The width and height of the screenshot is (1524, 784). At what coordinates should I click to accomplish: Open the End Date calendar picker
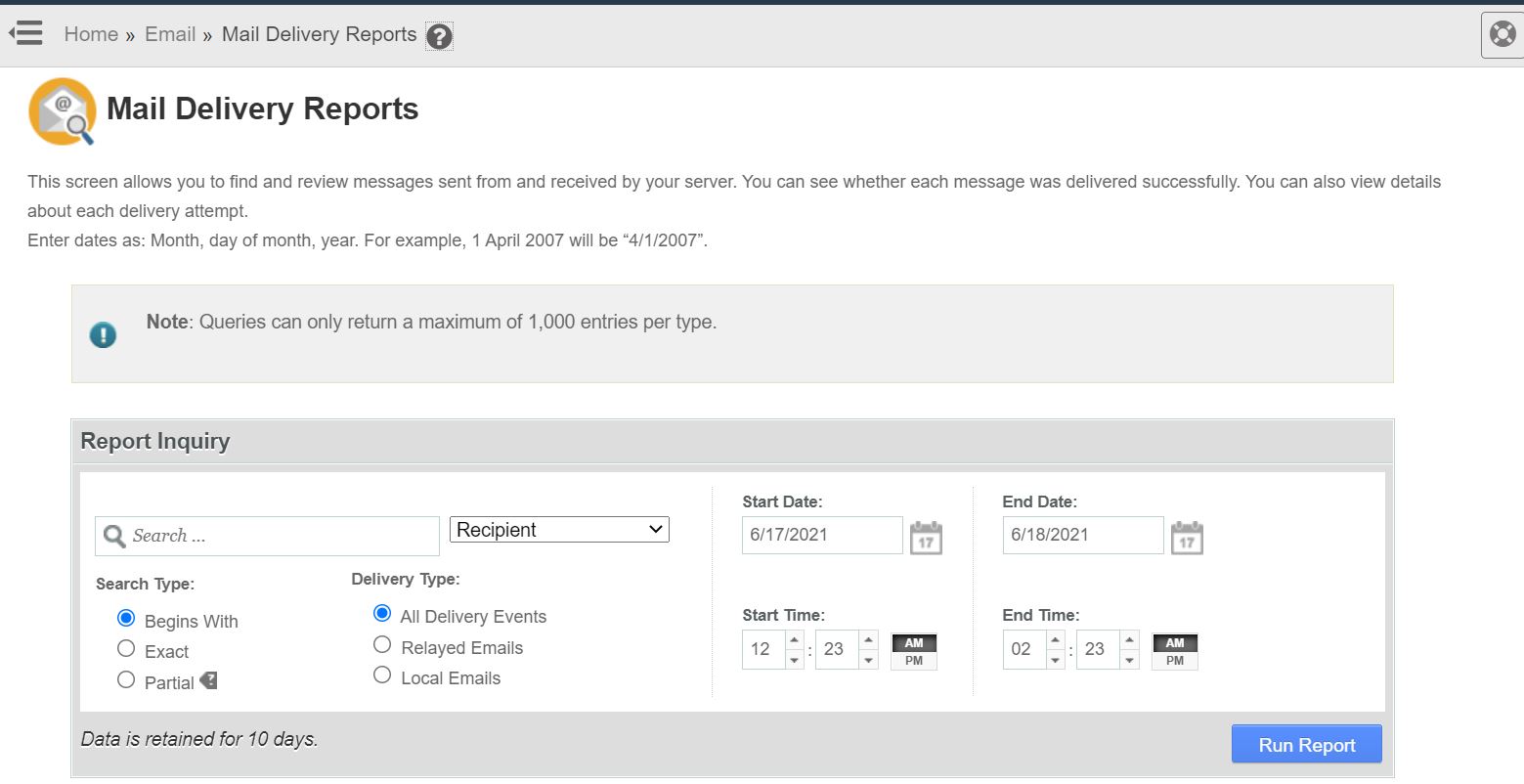(1186, 538)
